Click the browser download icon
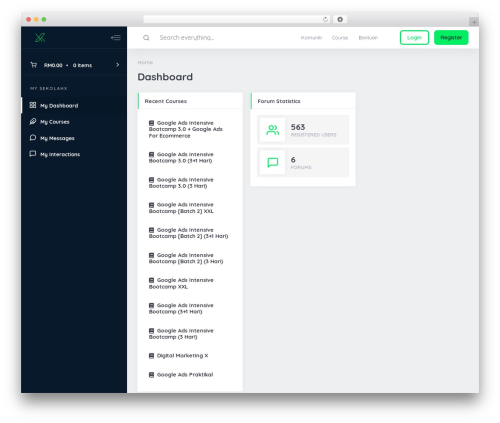This screenshot has width=500, height=423. click(340, 19)
